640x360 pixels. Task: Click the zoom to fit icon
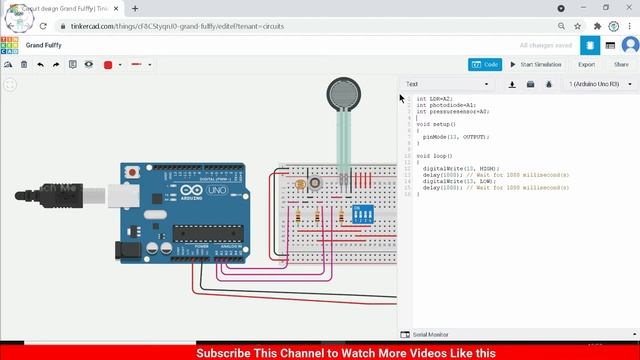(10, 84)
